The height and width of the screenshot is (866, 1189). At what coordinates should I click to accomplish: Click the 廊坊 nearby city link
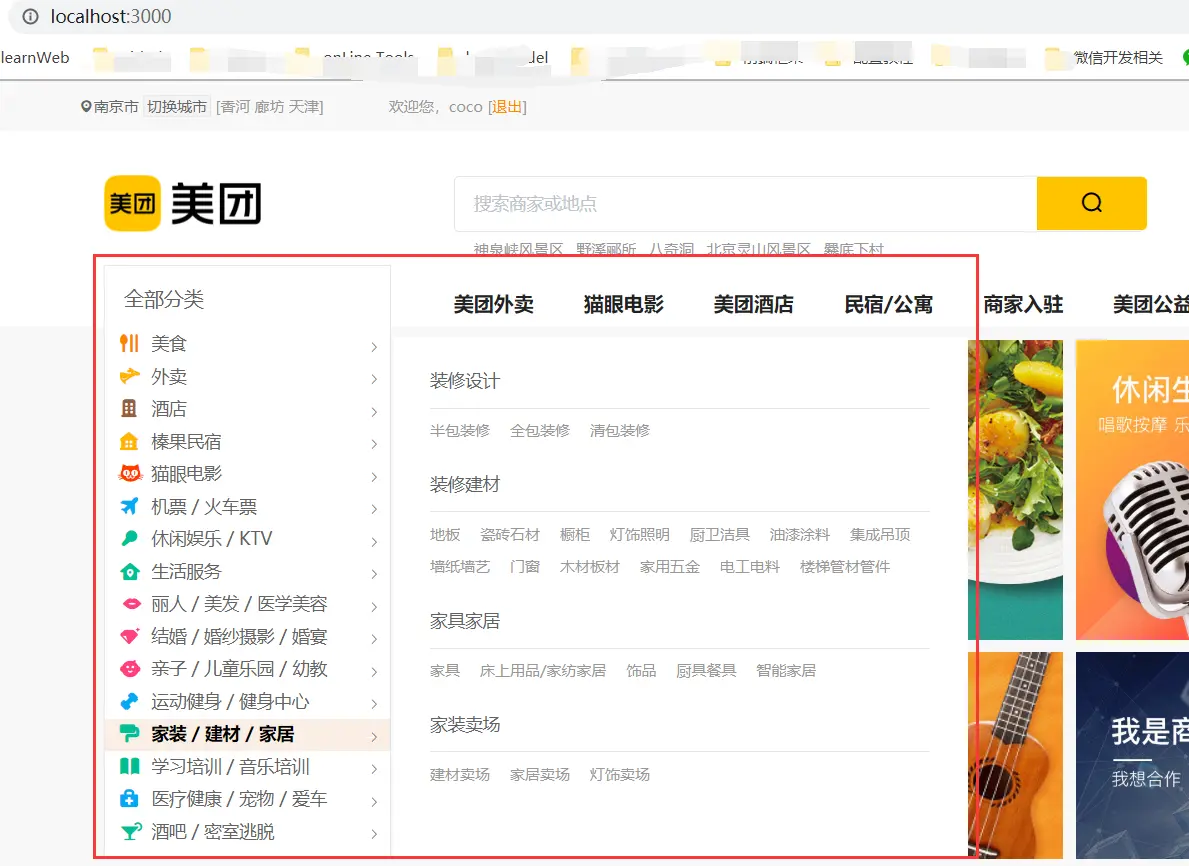click(x=269, y=107)
